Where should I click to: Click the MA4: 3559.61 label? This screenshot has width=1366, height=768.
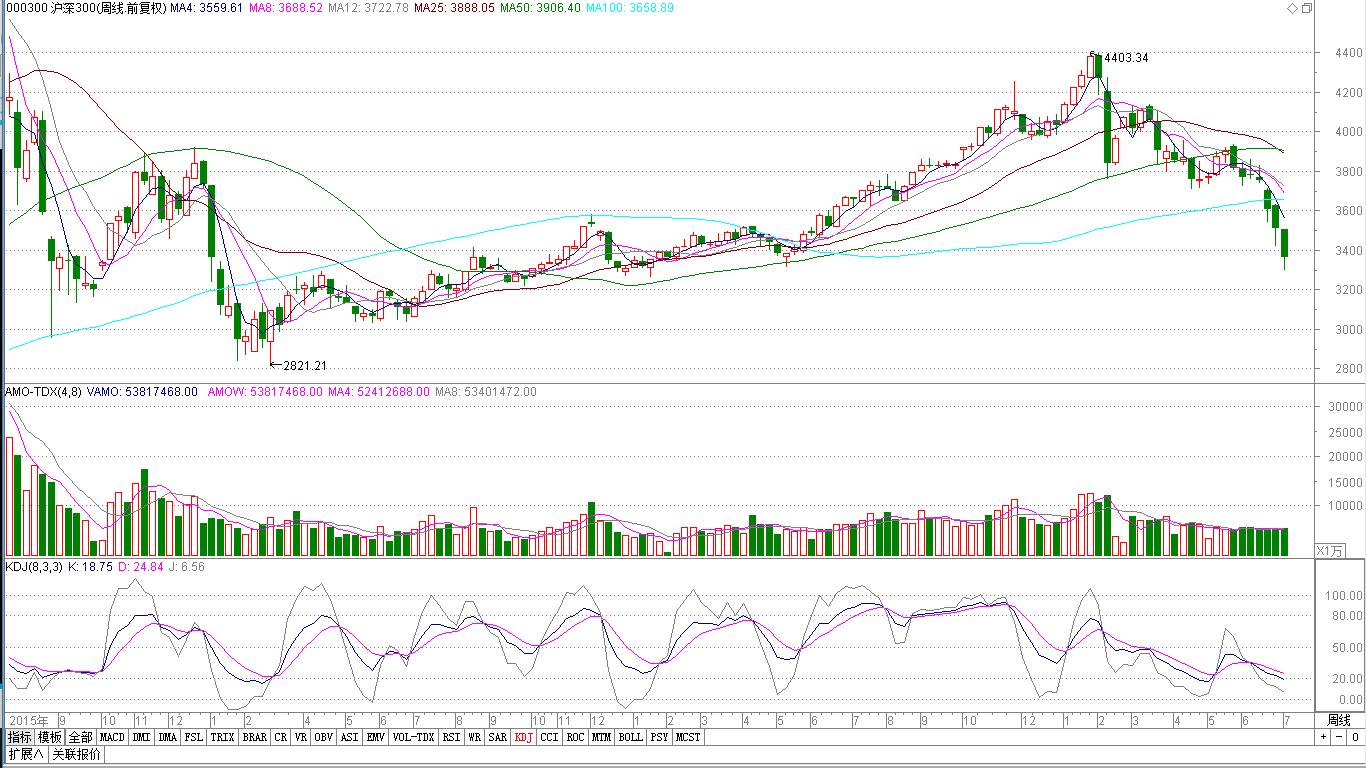point(206,8)
